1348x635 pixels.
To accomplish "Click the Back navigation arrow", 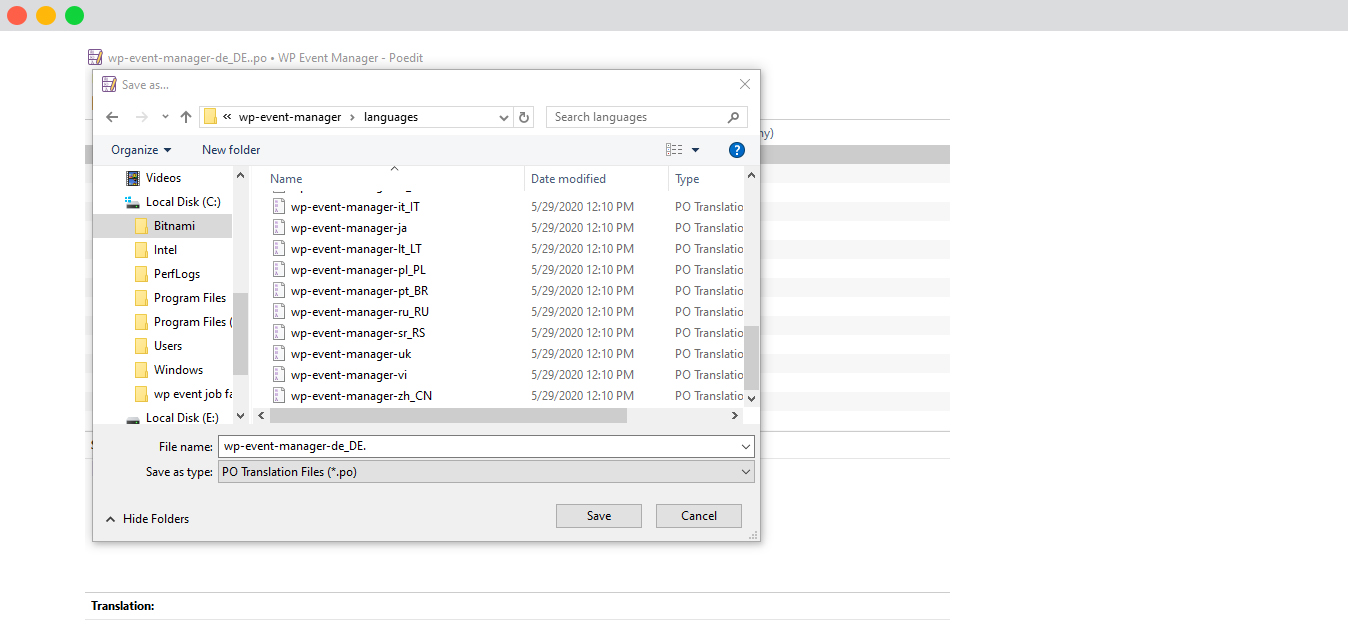I will [x=112, y=117].
